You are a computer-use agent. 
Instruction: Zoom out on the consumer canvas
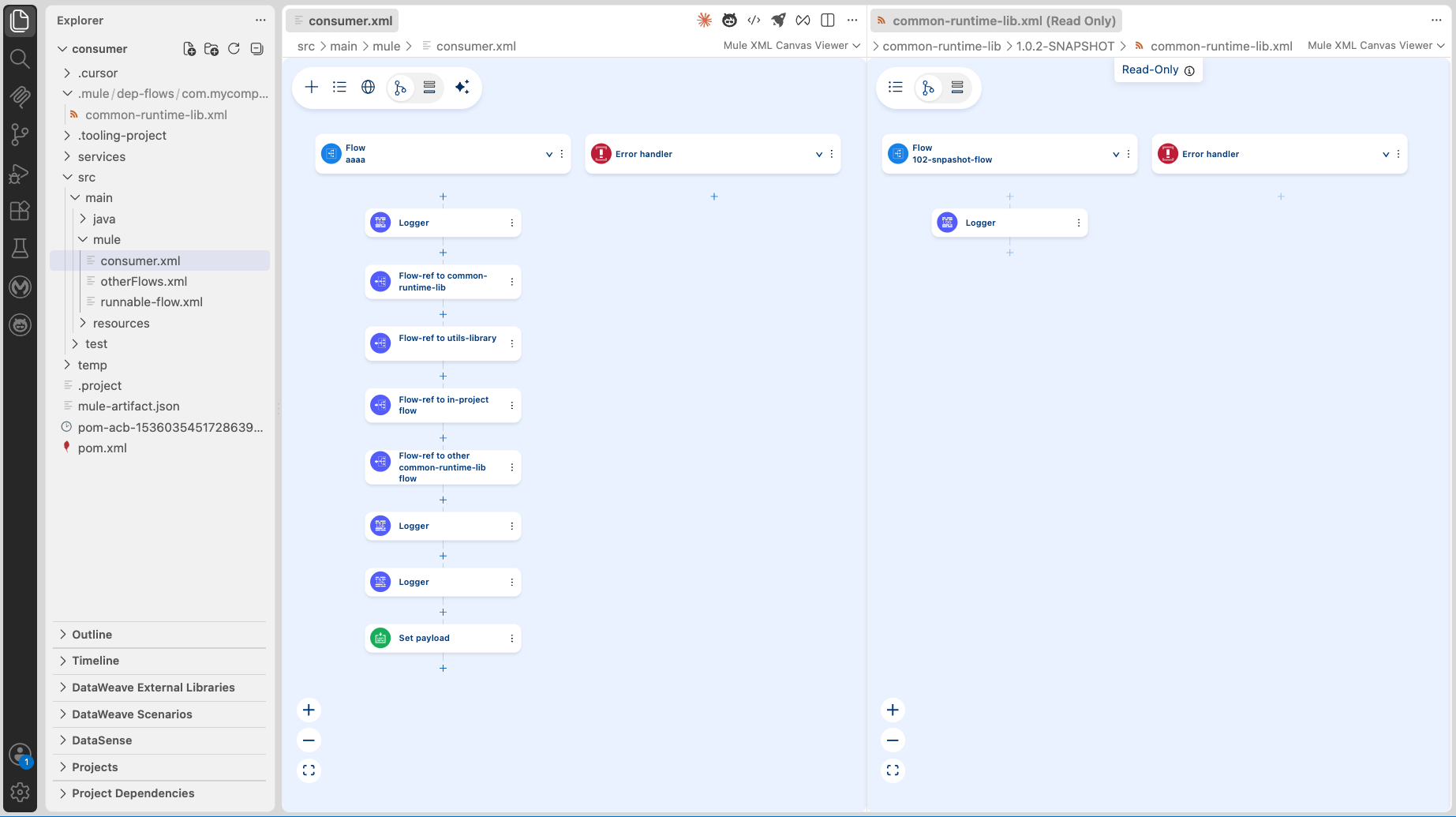(309, 740)
